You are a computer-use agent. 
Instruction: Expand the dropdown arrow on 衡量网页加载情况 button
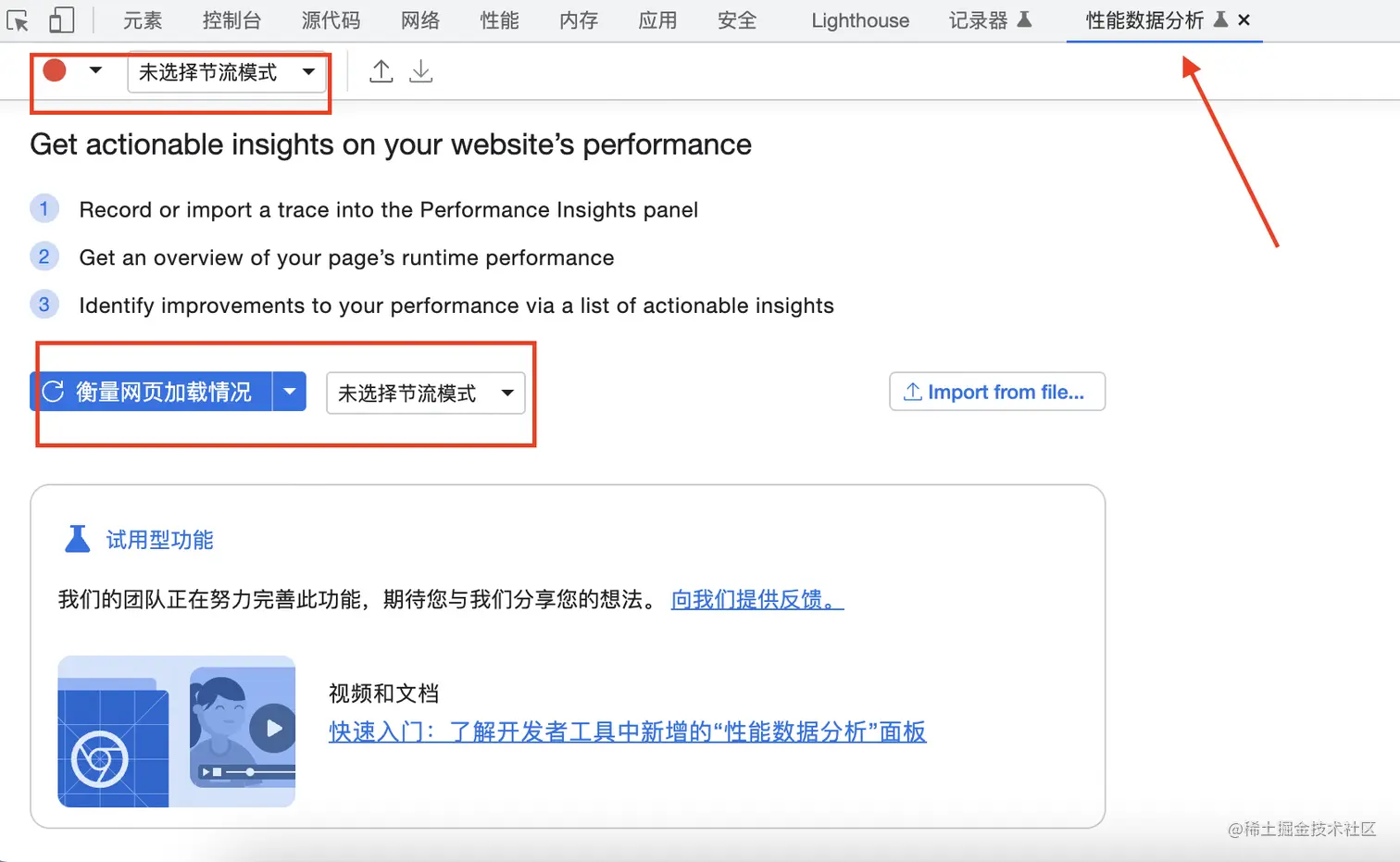tap(290, 392)
